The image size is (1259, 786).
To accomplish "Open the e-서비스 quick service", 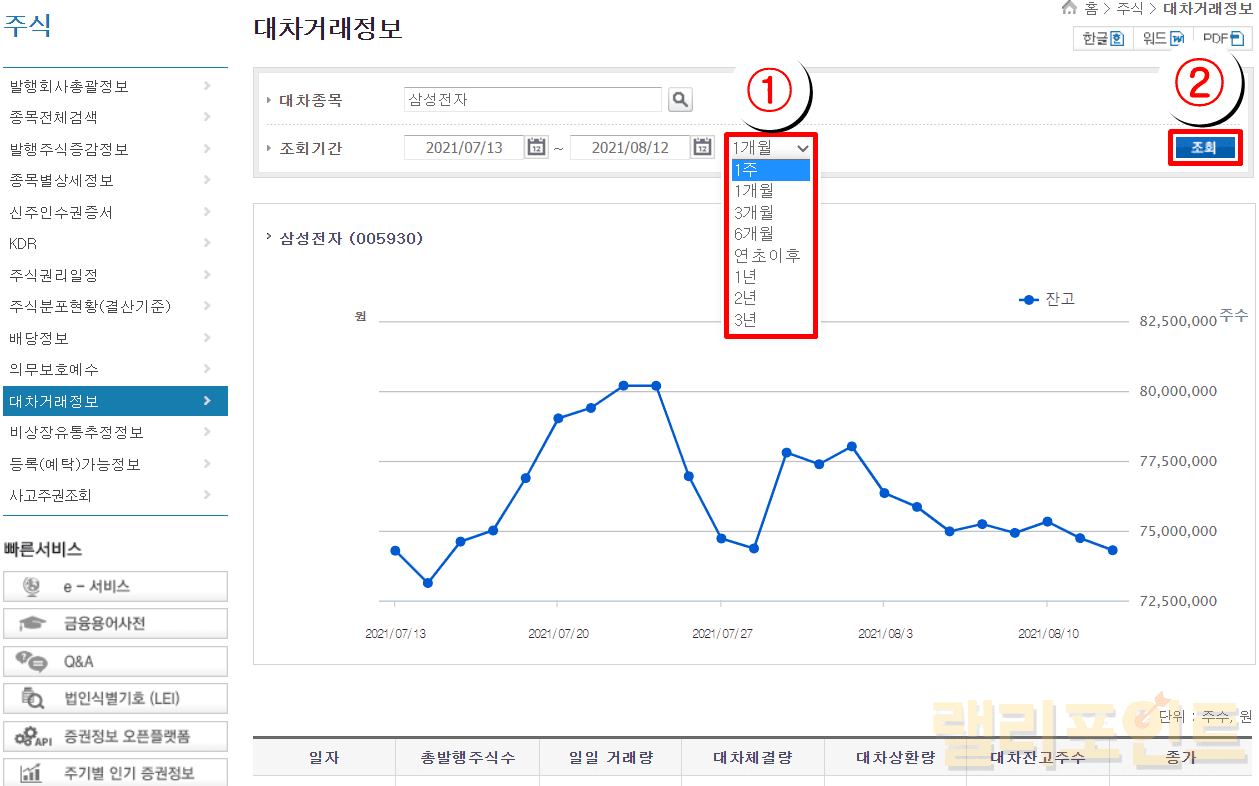I will pyautogui.click(x=115, y=587).
